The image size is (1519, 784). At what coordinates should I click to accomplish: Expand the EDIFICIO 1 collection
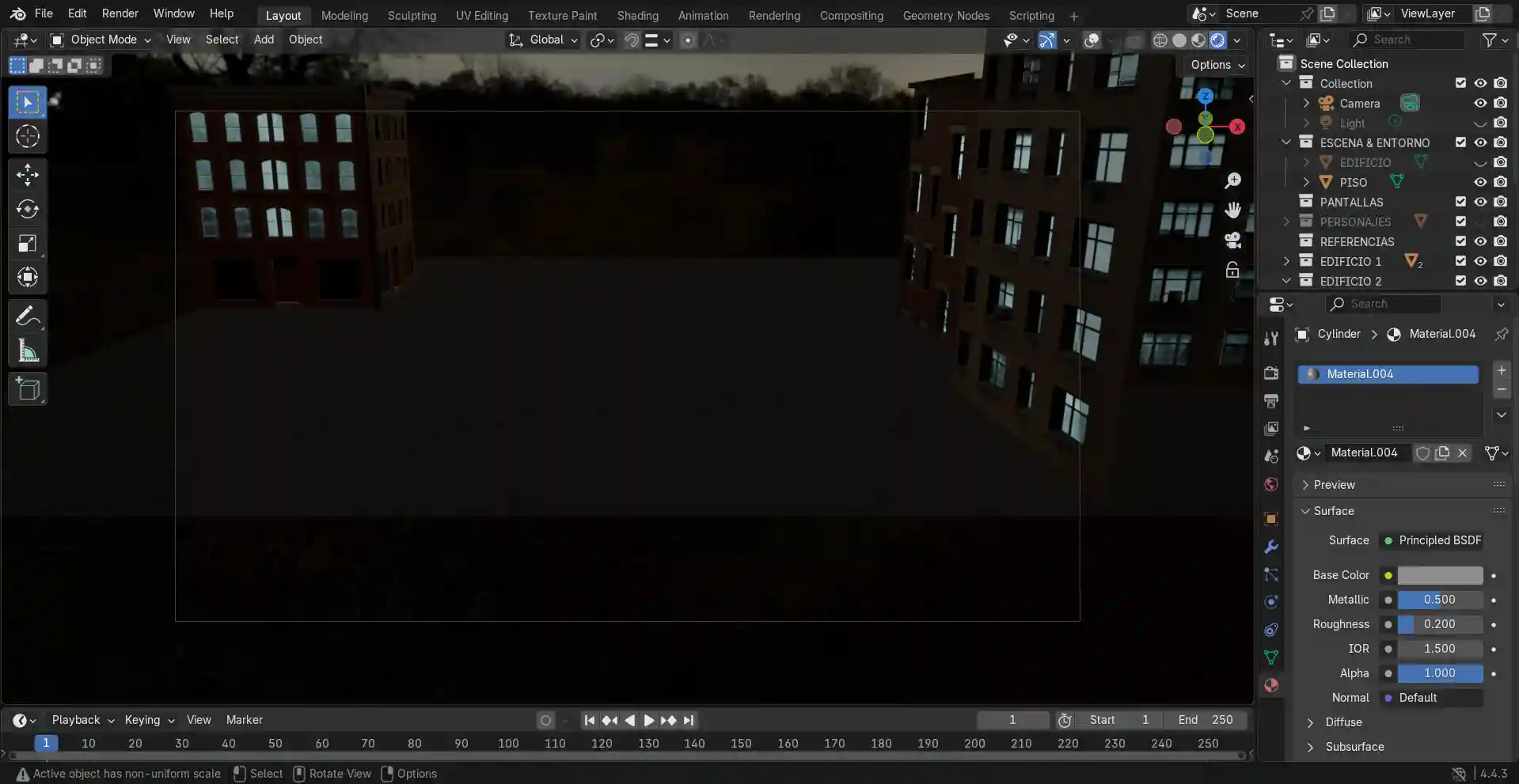pos(1286,261)
